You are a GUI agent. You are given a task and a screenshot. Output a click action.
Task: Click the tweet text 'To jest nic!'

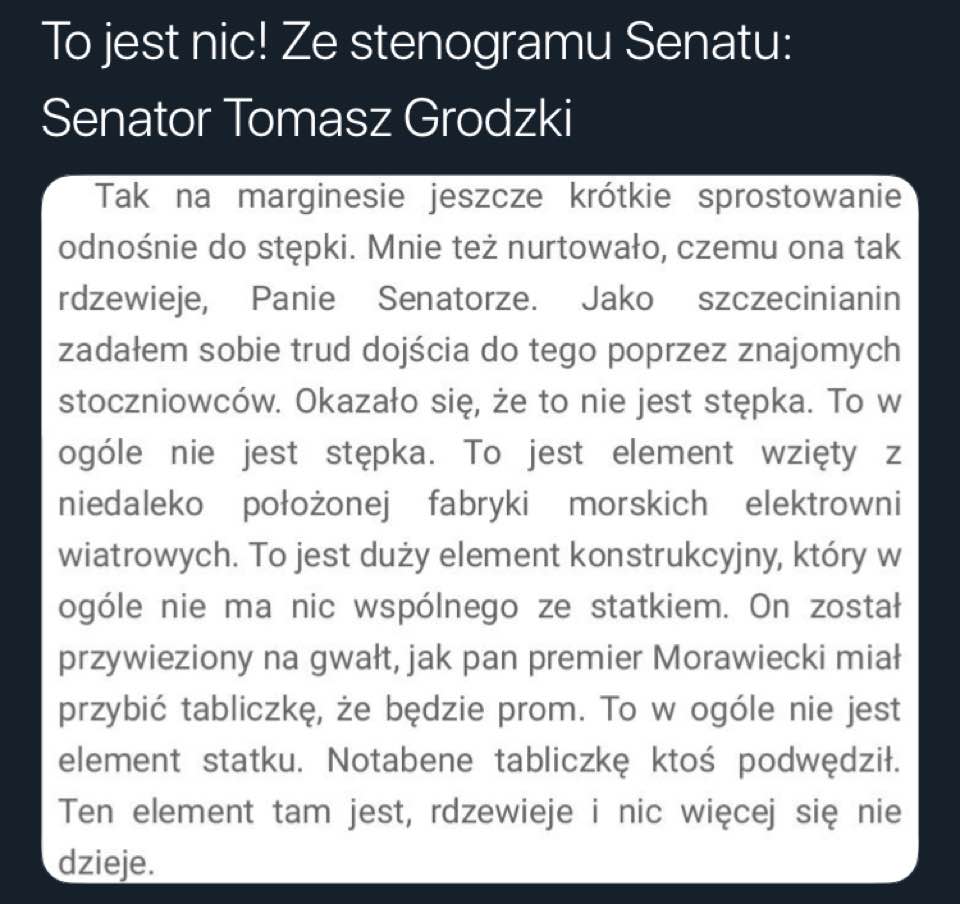156,43
